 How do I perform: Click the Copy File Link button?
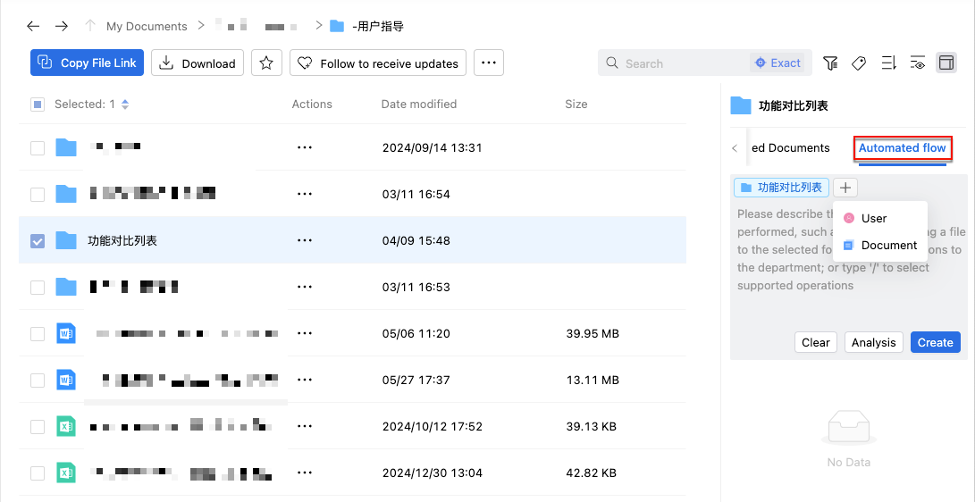[x=87, y=63]
